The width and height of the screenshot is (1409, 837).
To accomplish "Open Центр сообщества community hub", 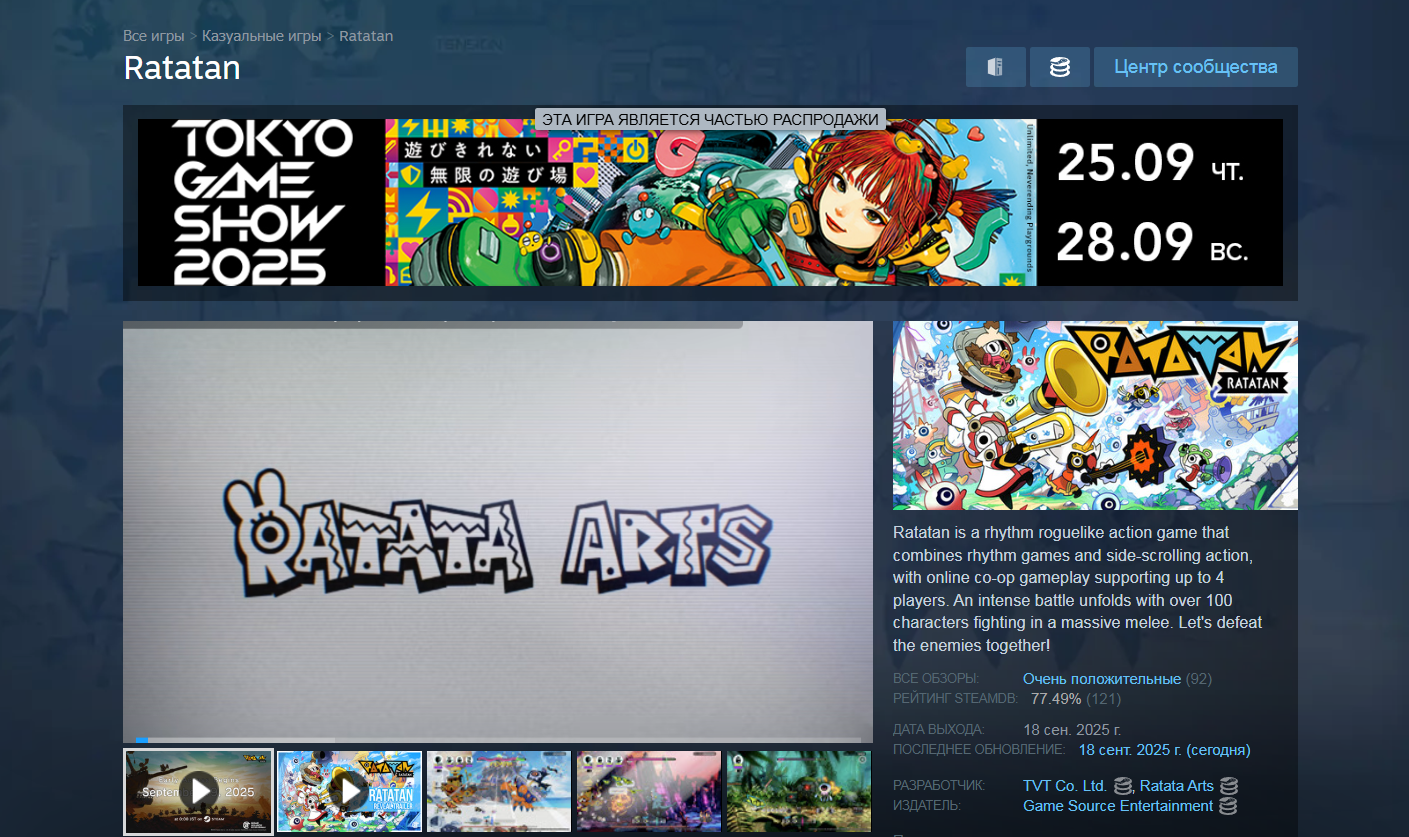I will 1195,67.
